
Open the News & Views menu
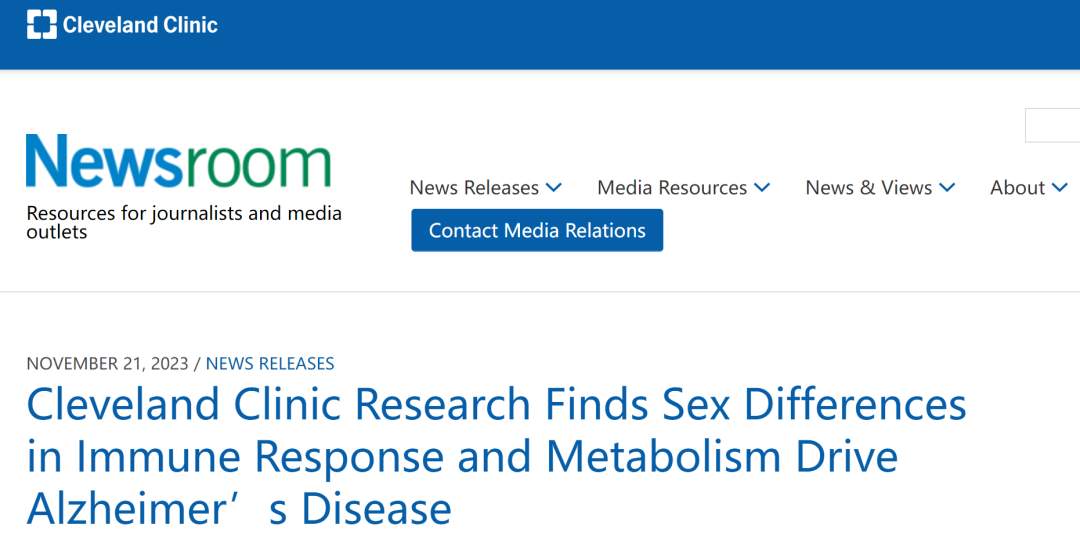pos(868,188)
